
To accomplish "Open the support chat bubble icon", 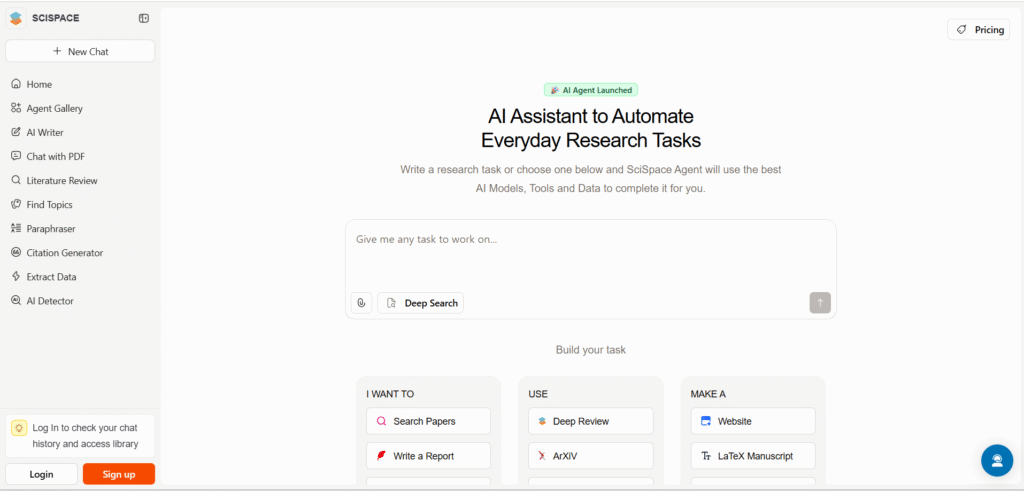I will (x=996, y=460).
